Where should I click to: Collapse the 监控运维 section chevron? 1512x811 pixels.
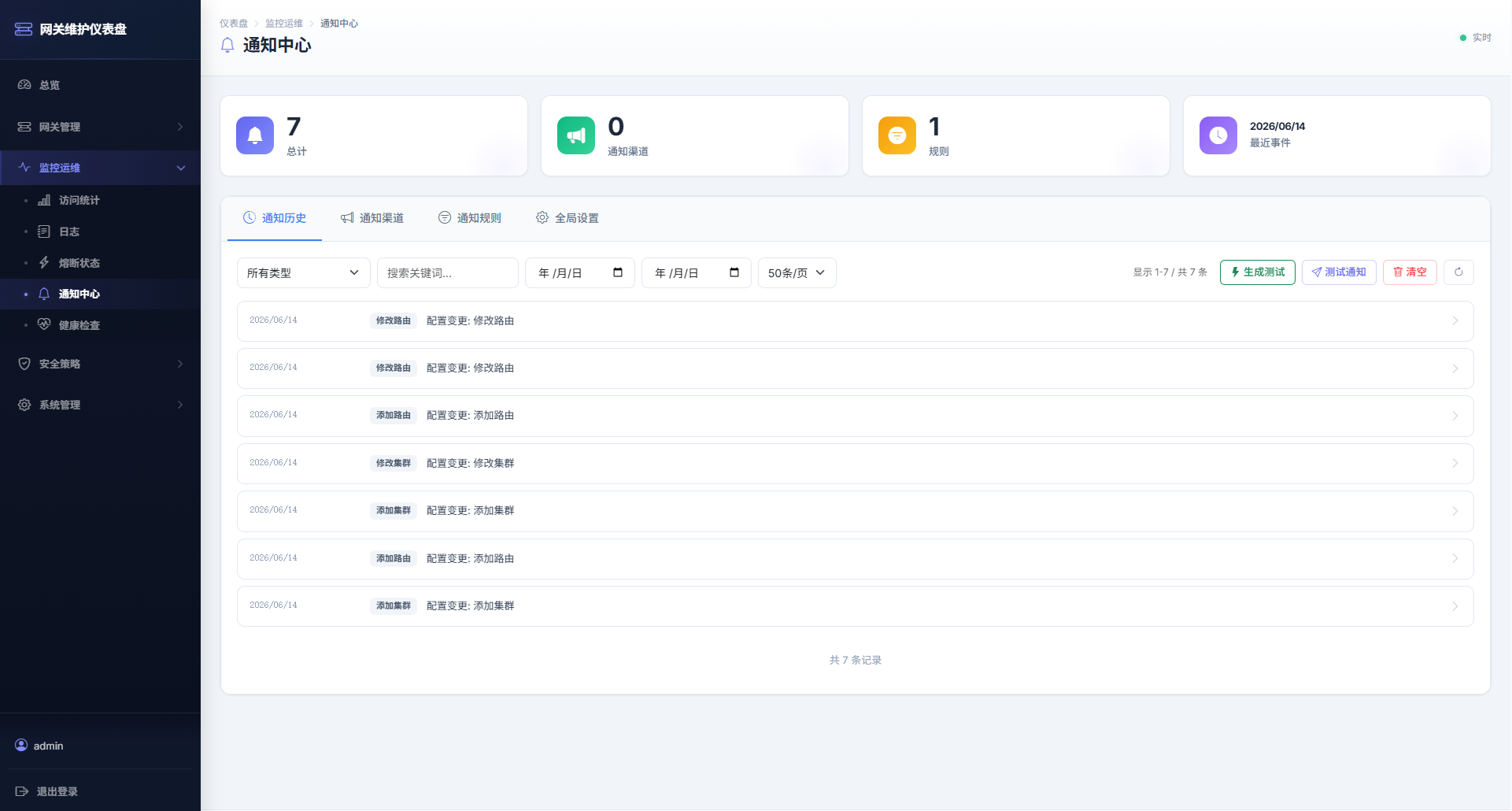[x=181, y=168]
